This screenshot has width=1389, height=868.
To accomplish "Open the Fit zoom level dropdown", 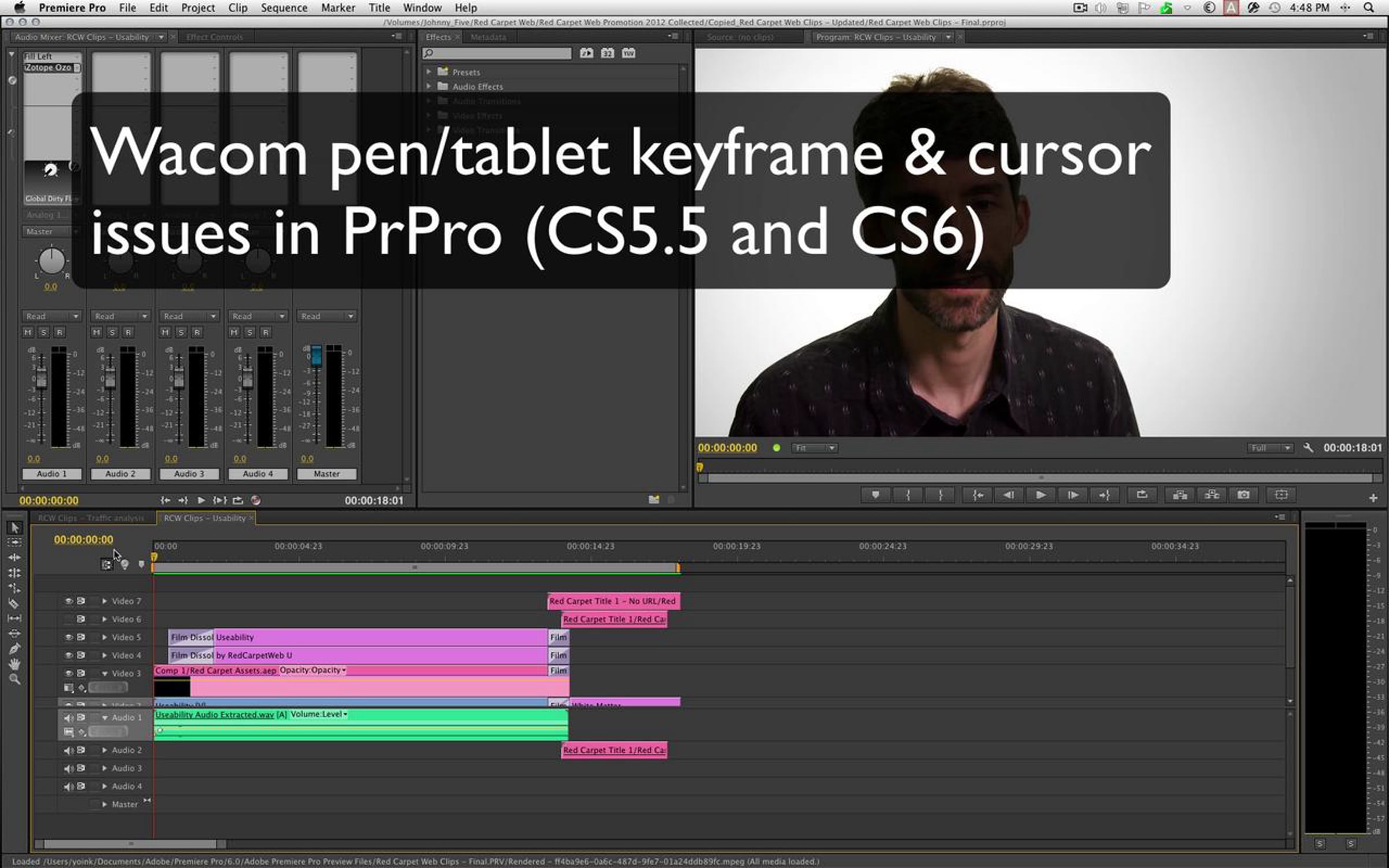I will click(815, 448).
